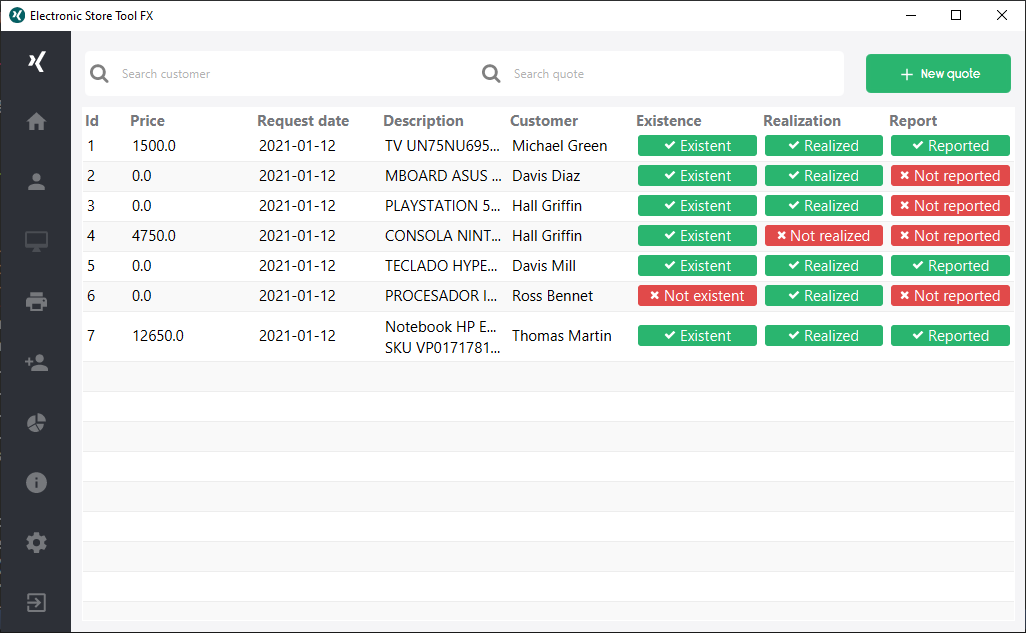Toggle Not reported on CONSOLA NINT quote
The width and height of the screenshot is (1026, 633).
950,236
